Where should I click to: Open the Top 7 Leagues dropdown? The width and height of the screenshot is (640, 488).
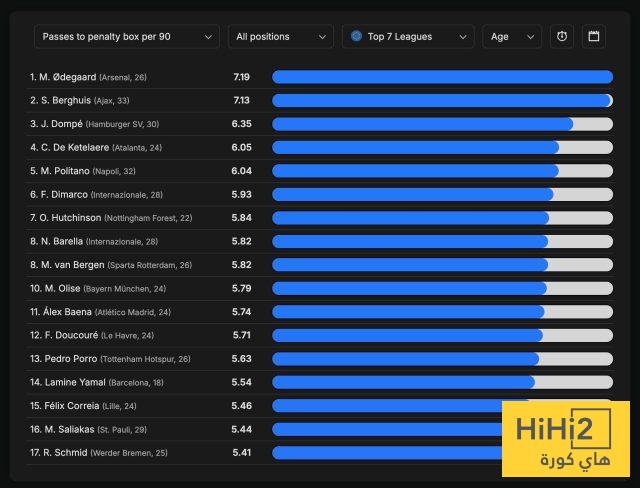[x=408, y=37]
